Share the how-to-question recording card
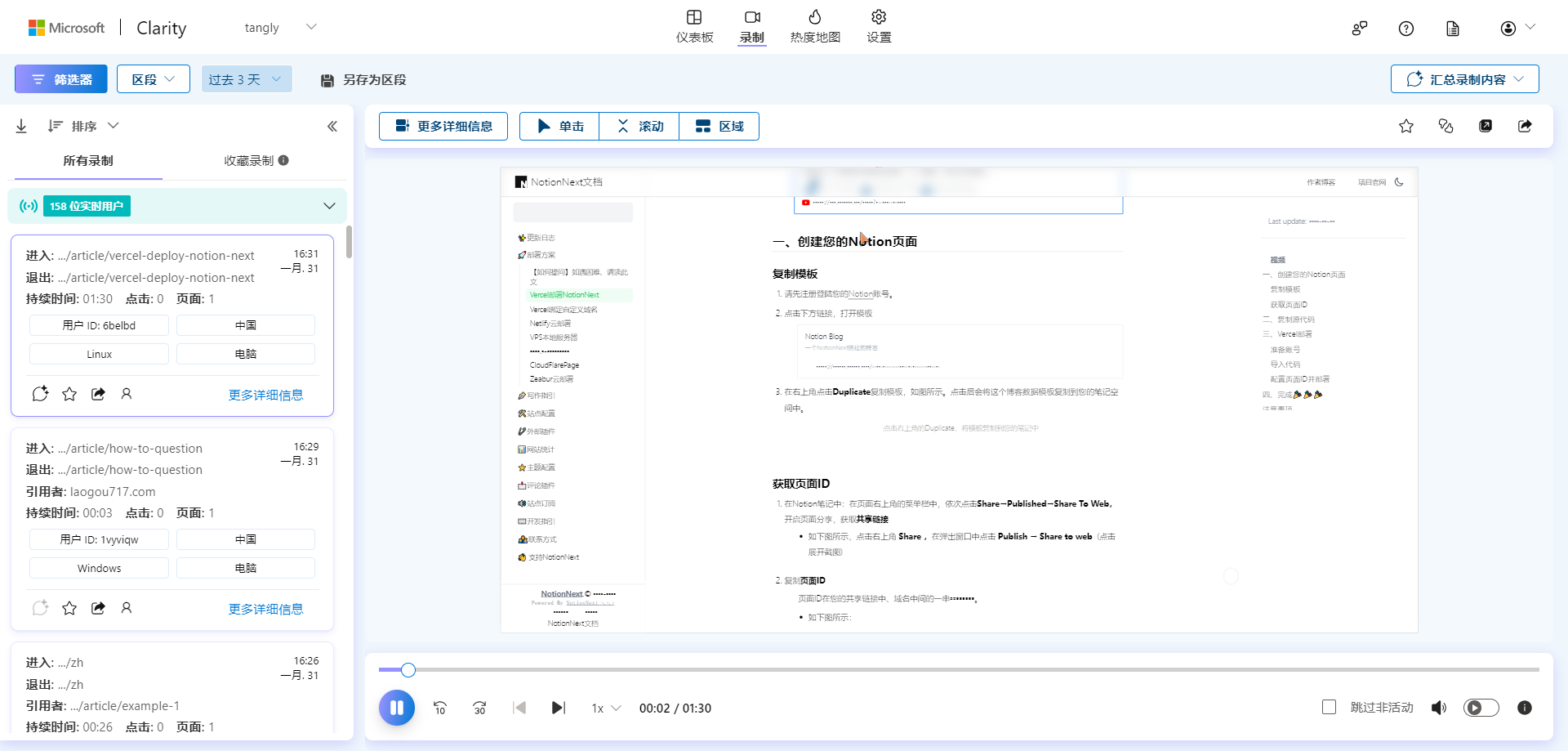The image size is (1568, 751). coord(98,608)
